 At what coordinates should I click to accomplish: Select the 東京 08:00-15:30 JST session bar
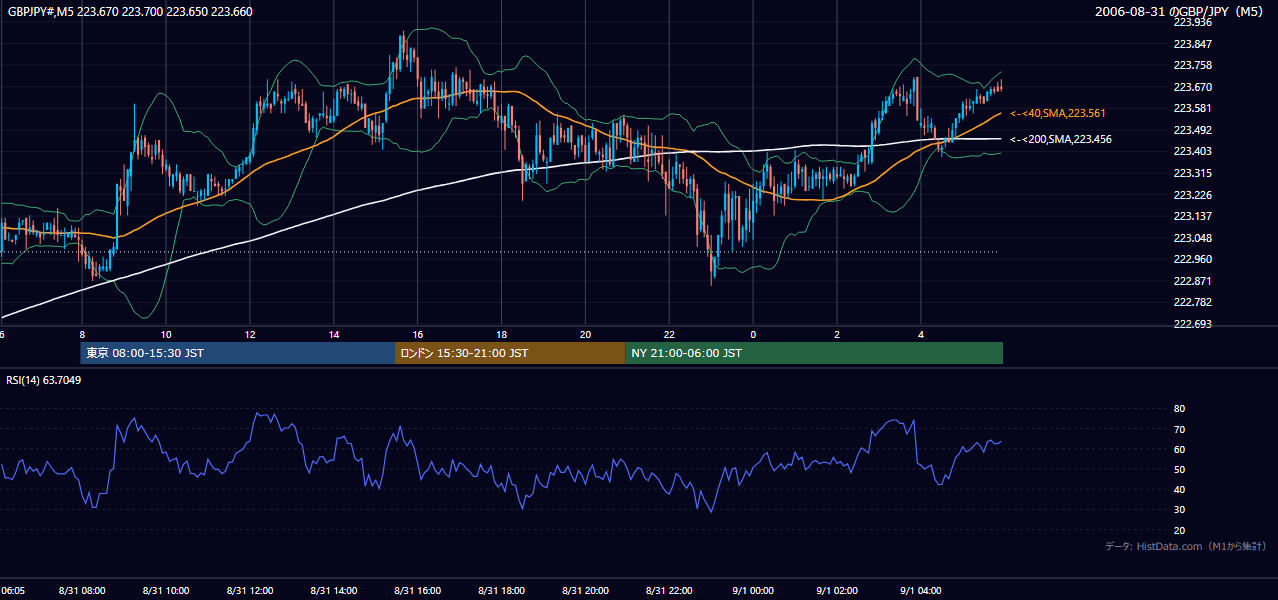tap(238, 353)
